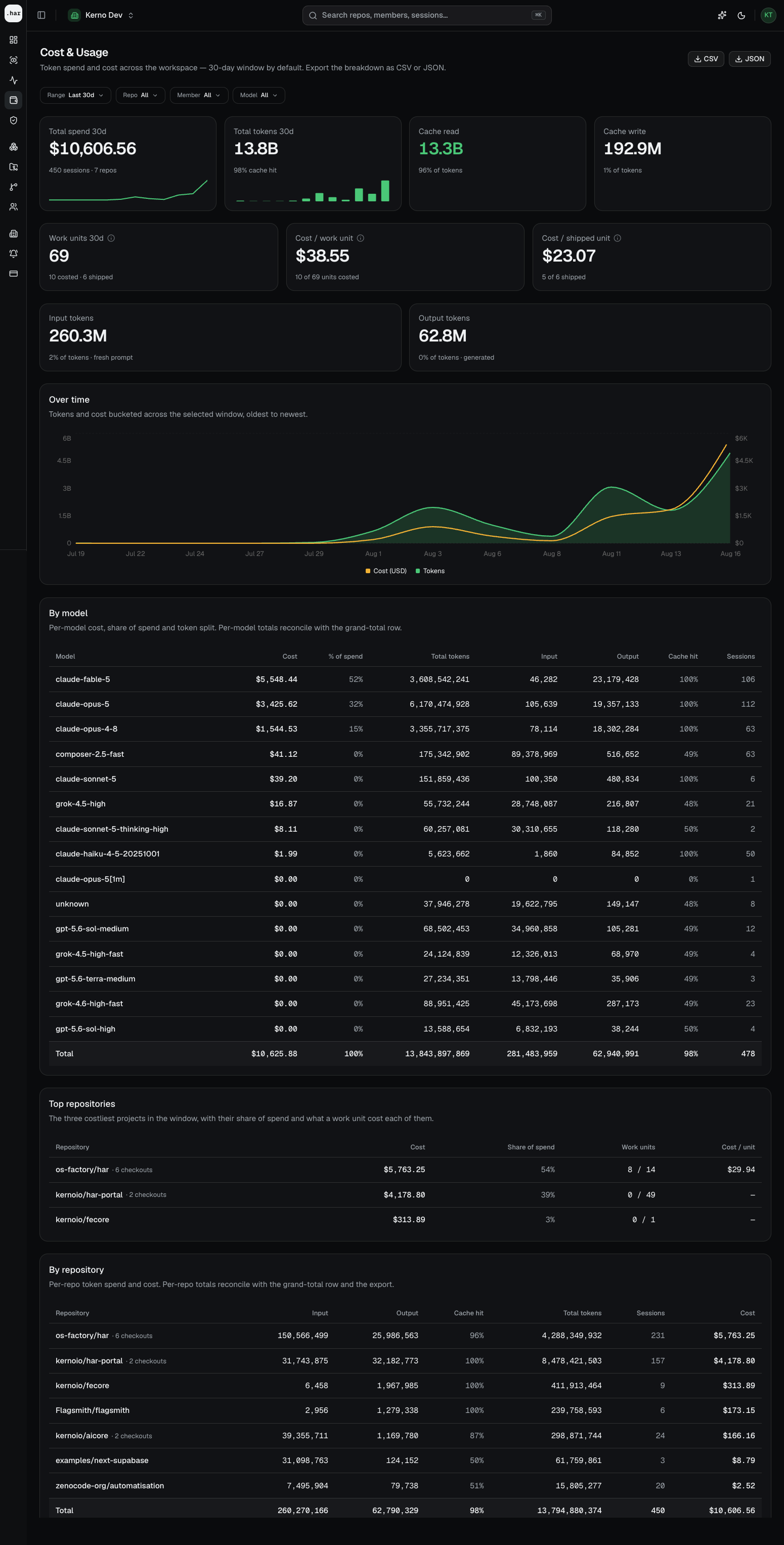Click the Cache hit header in By model table
784x1545 pixels.
[x=683, y=656]
